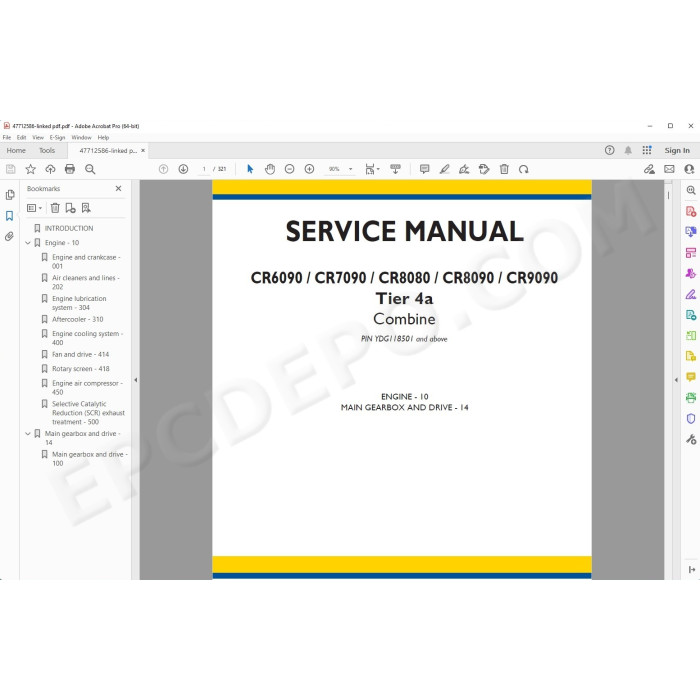Click the Save file icon

pos(11,169)
